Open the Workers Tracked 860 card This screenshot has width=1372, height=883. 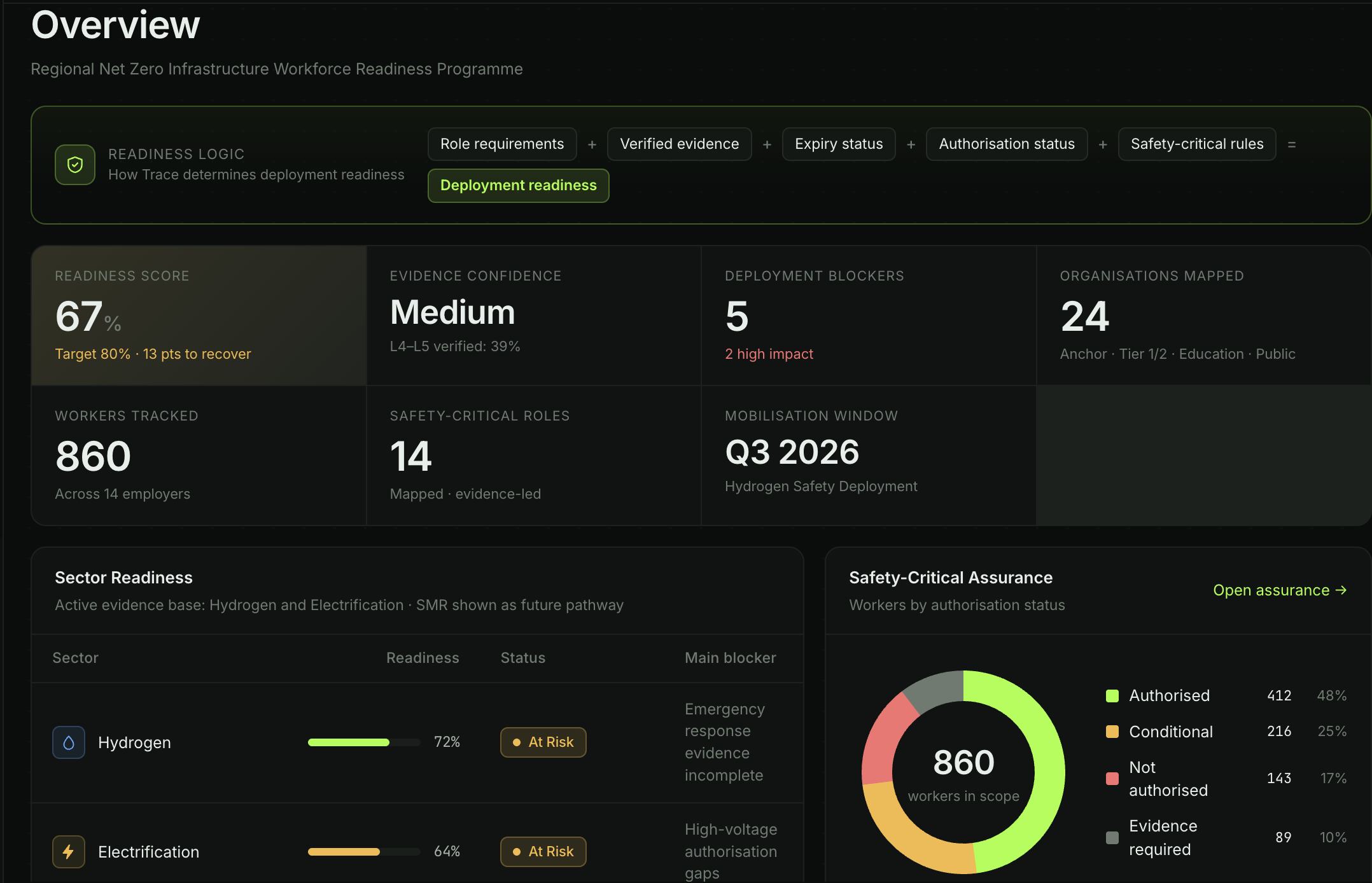[x=199, y=455]
